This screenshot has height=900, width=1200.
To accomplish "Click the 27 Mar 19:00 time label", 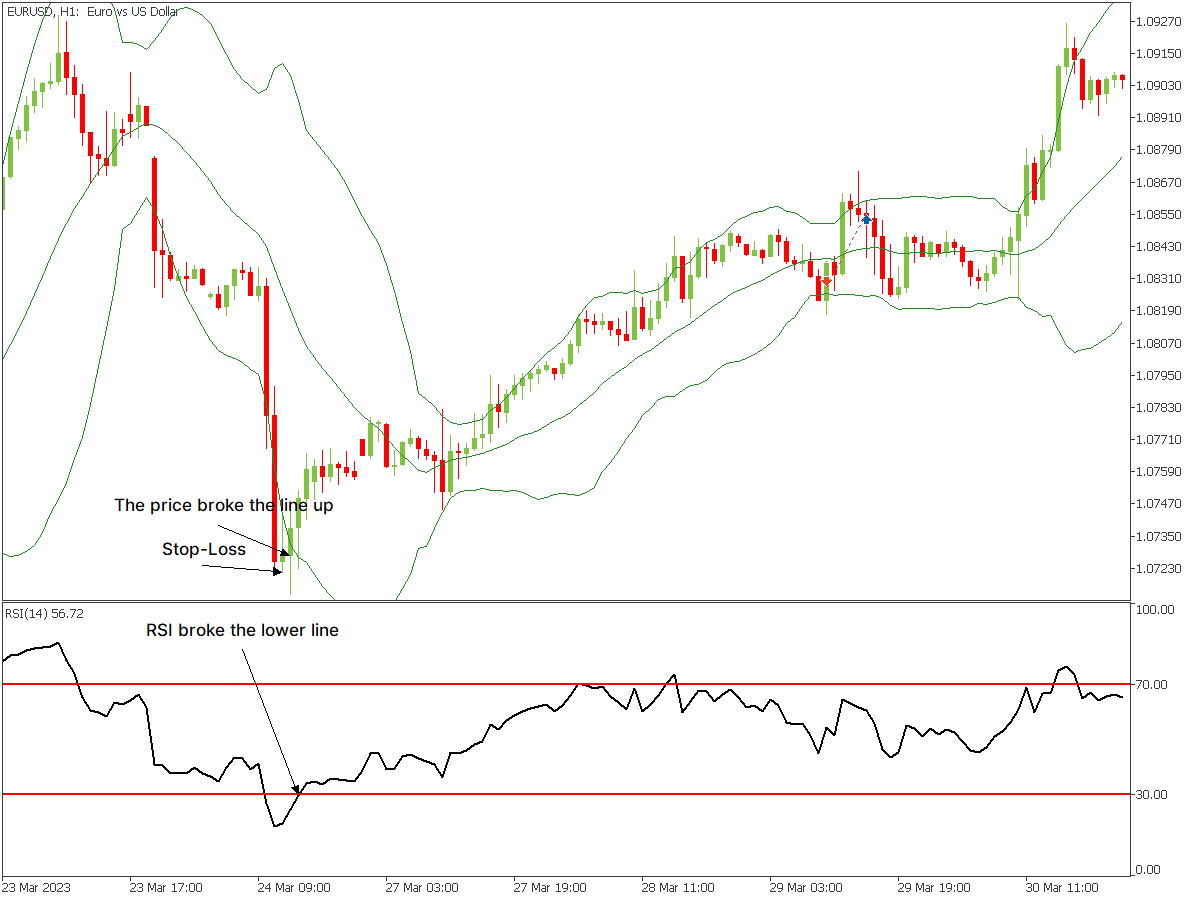I will coord(550,887).
